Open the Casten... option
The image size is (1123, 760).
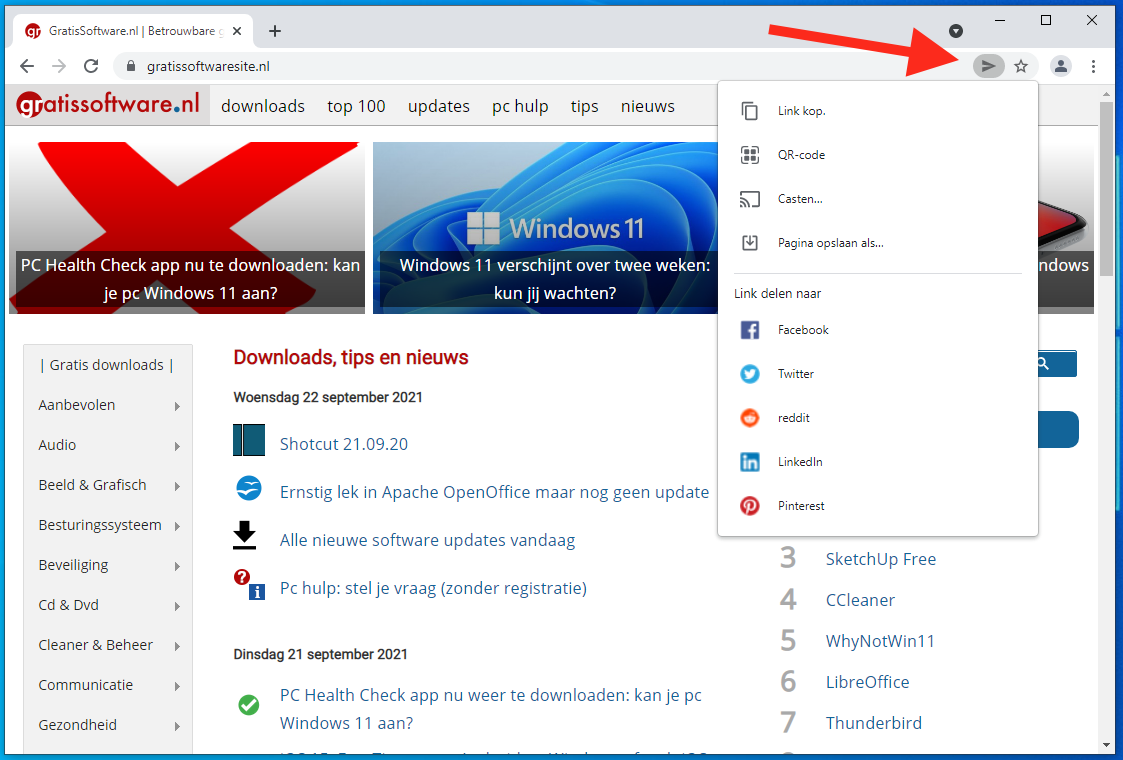(x=800, y=199)
